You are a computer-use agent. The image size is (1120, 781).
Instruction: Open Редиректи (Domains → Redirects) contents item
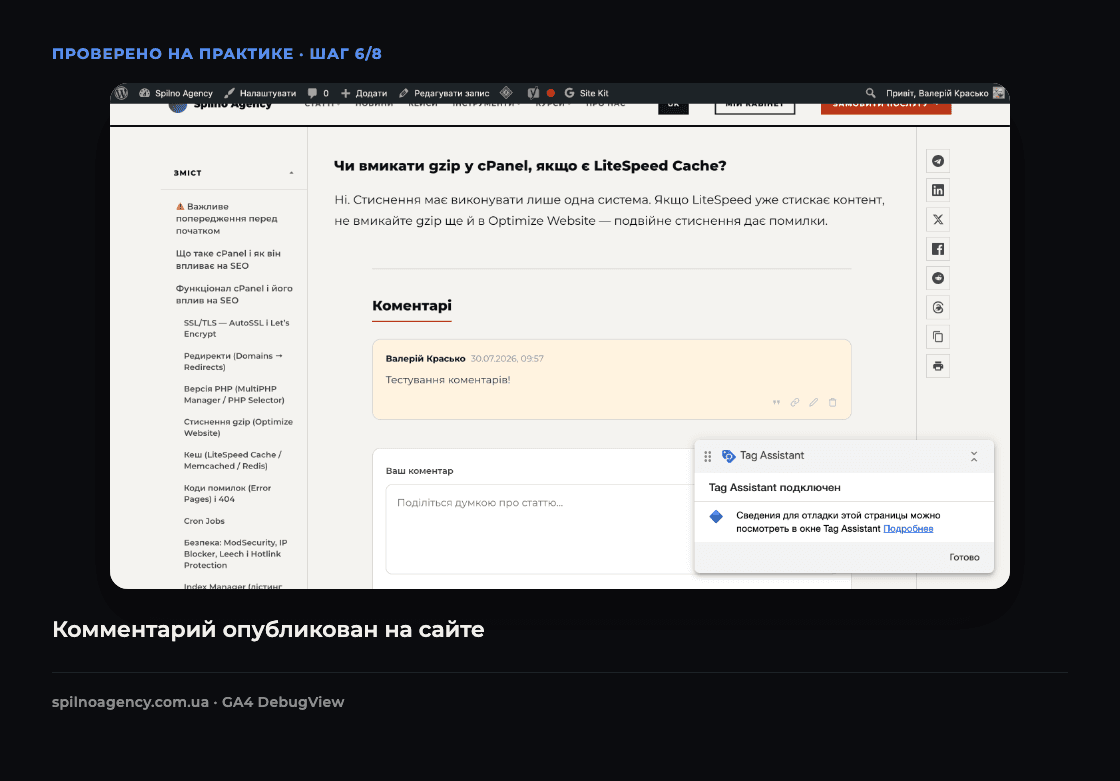[233, 362]
